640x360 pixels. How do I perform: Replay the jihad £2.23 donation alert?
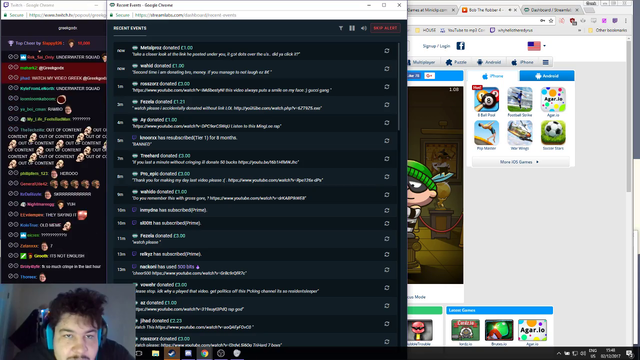[x=387, y=323]
